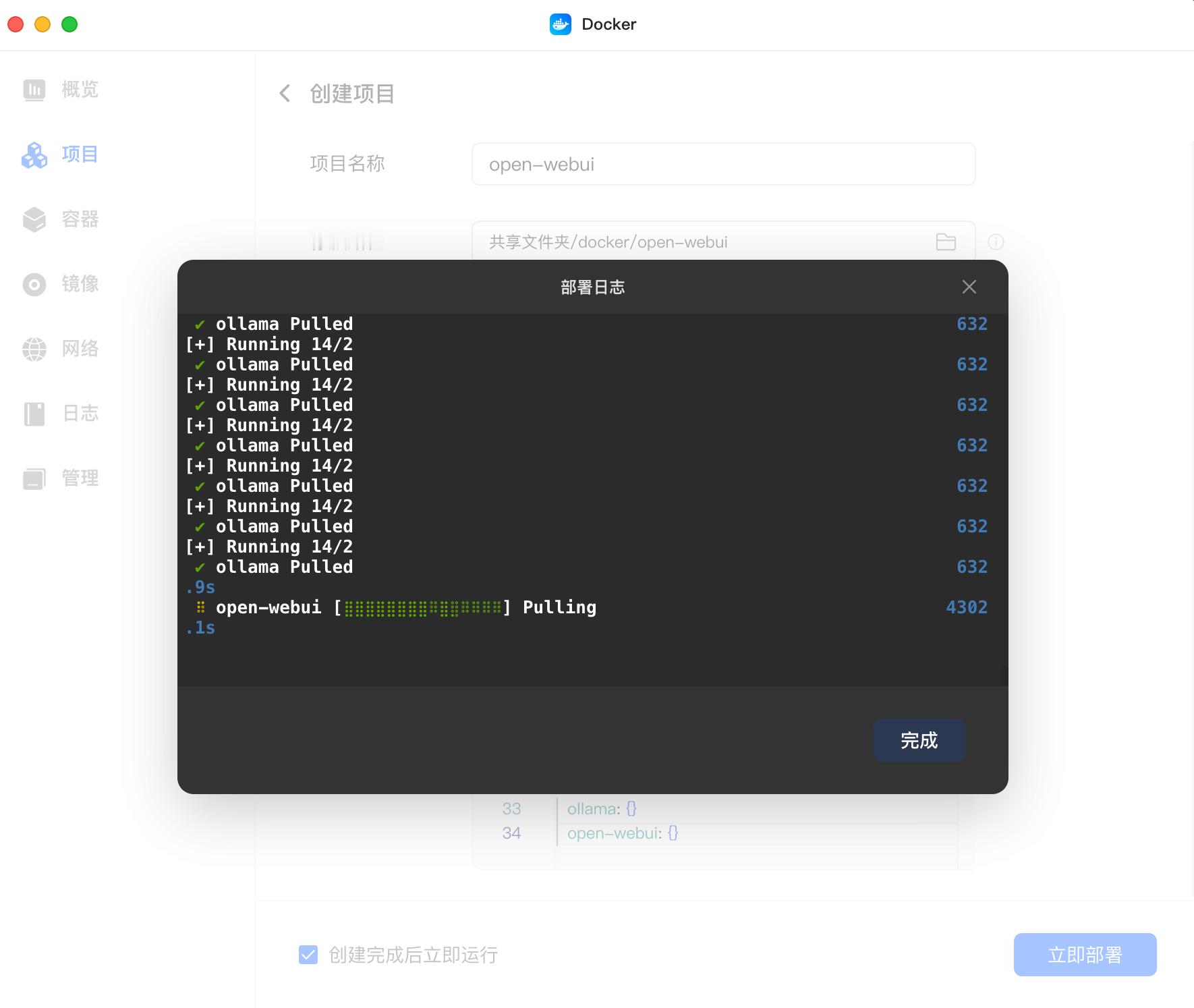Click the 部署日志 dialog title
The image size is (1194, 1008).
pyautogui.click(x=592, y=287)
